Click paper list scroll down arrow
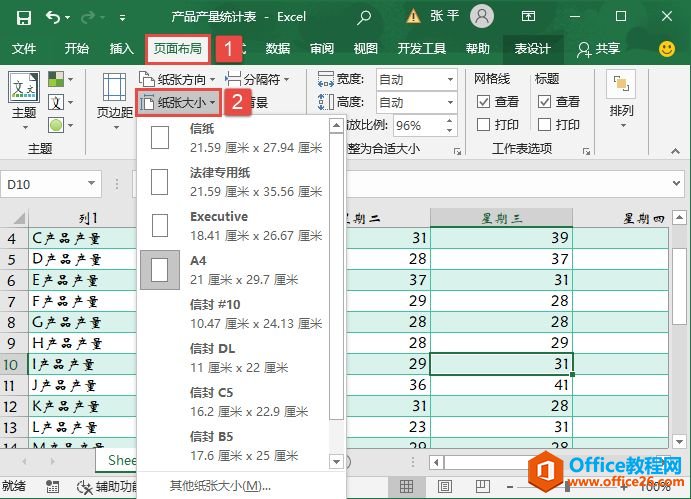This screenshot has height=499, width=691. (336, 462)
